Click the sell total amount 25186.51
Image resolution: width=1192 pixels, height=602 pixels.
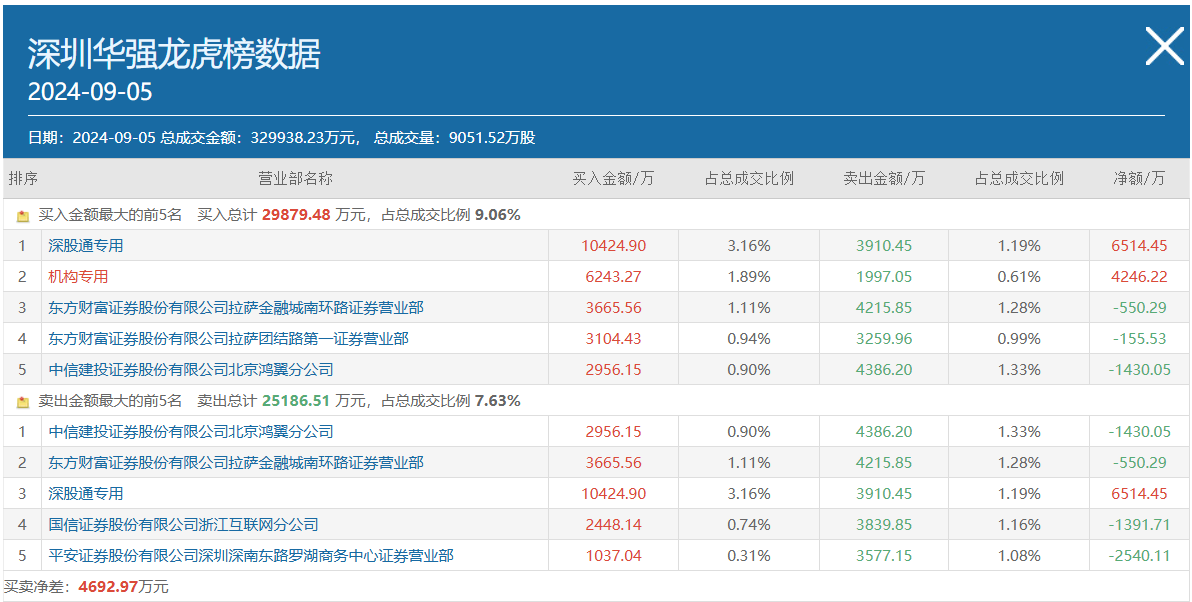tap(296, 401)
